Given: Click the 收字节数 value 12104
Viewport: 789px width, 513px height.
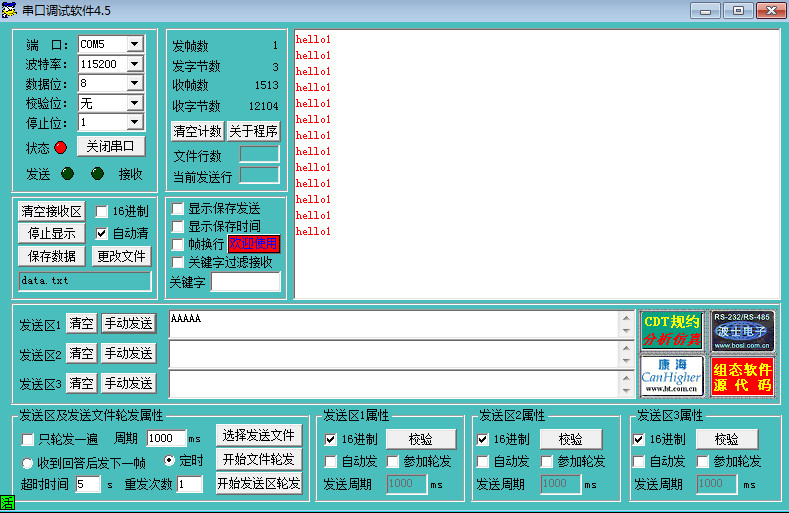Looking at the screenshot, I should coord(264,106).
